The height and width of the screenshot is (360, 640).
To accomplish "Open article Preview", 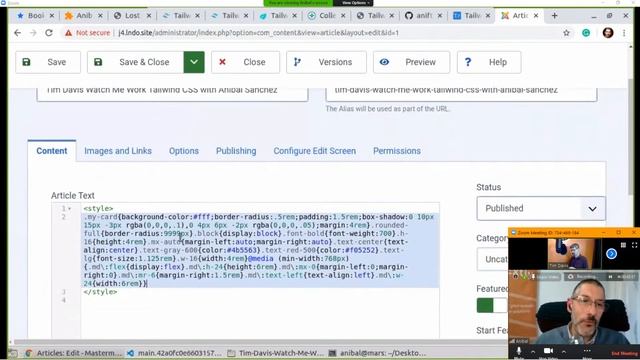I will tap(411, 62).
